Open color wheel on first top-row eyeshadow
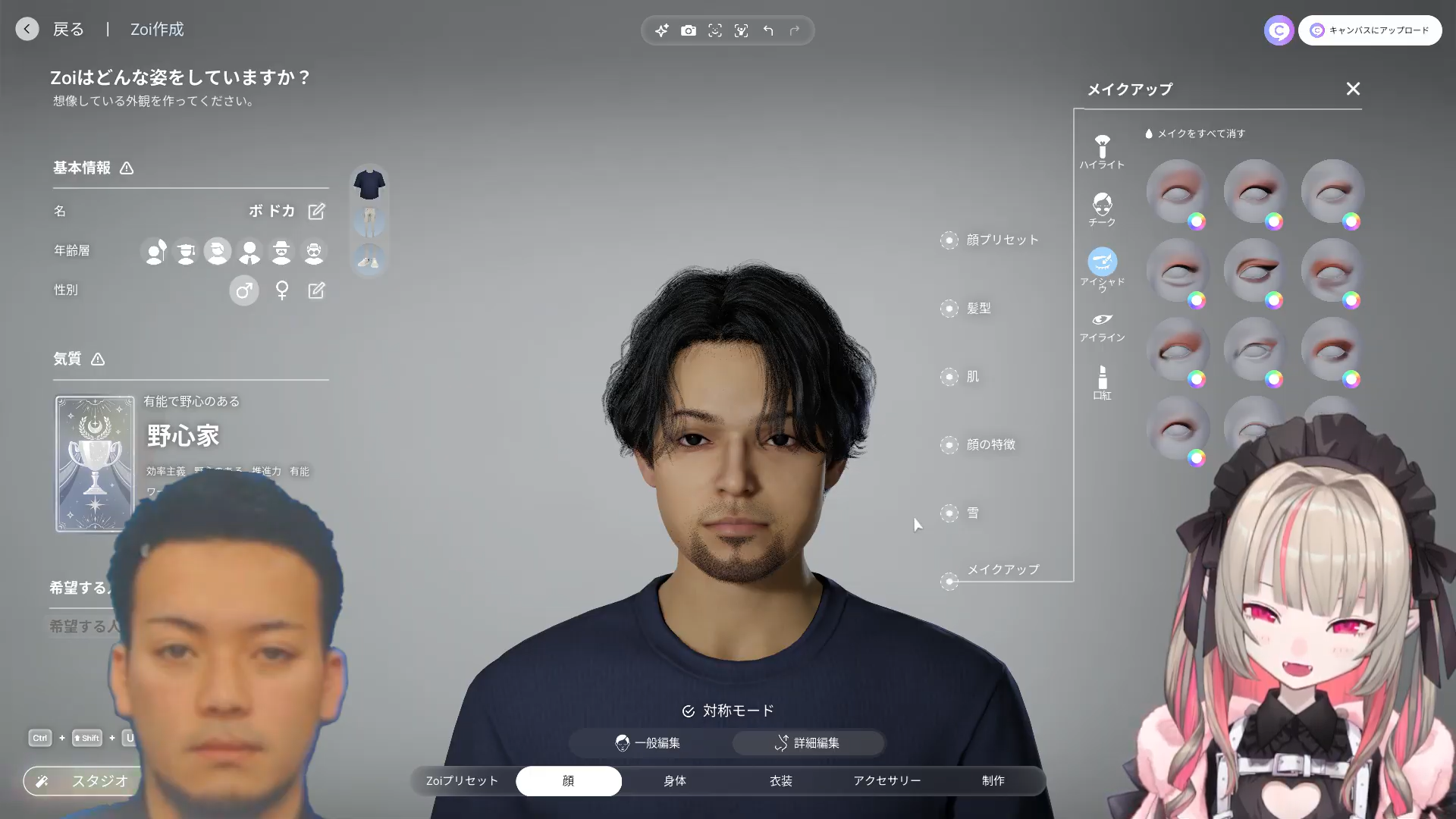 click(x=1197, y=221)
